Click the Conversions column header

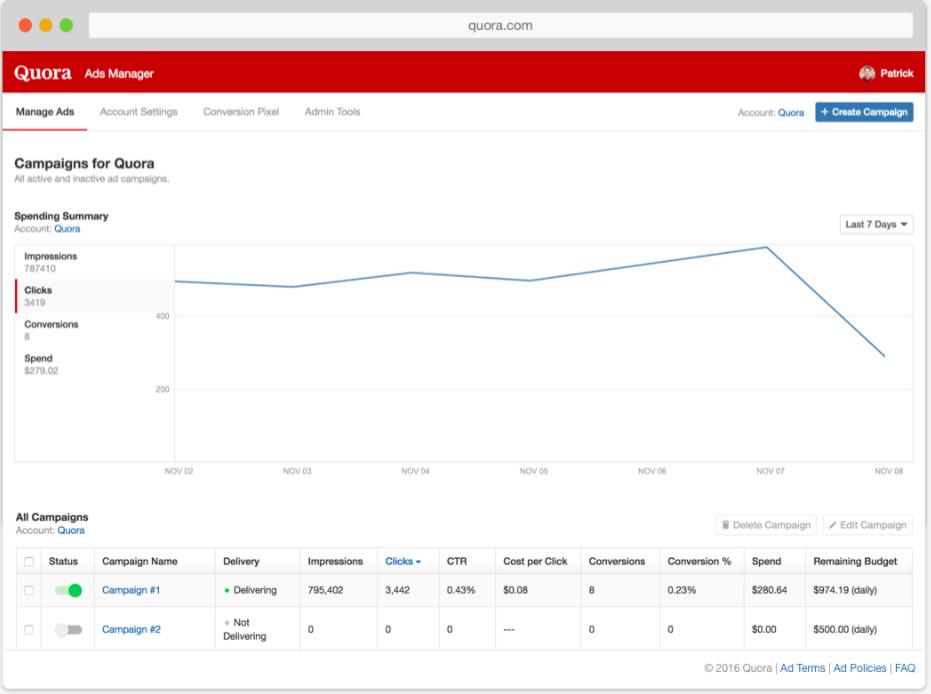pos(616,561)
